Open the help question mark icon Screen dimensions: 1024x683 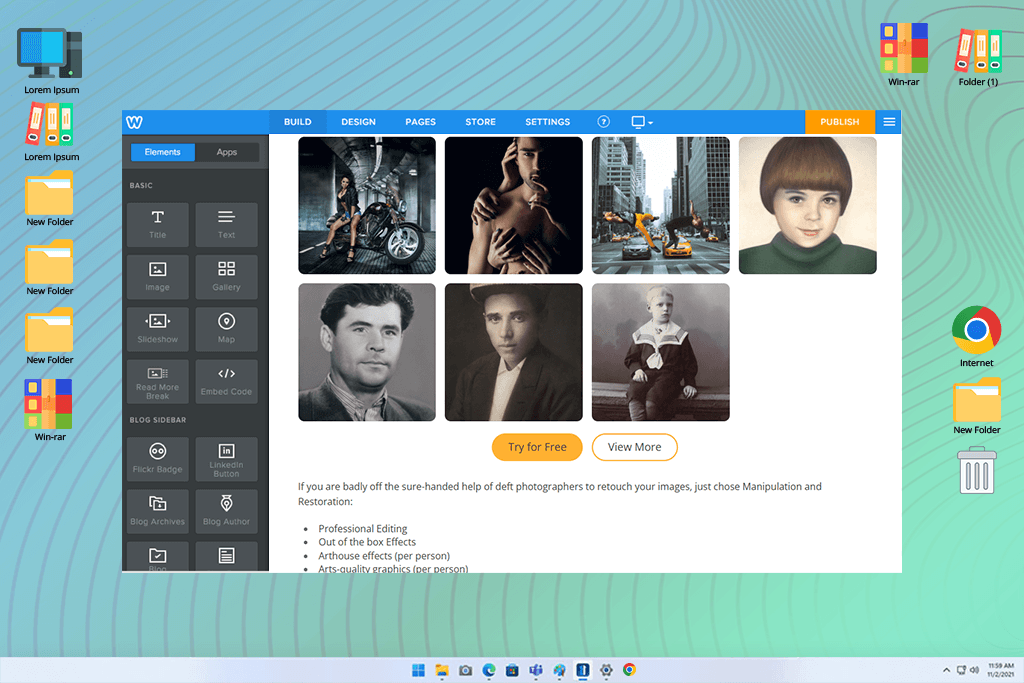(603, 121)
